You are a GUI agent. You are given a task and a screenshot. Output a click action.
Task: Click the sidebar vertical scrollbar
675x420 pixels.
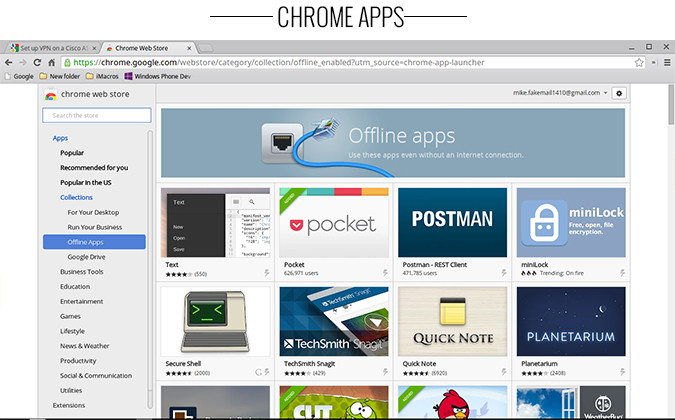(150, 250)
